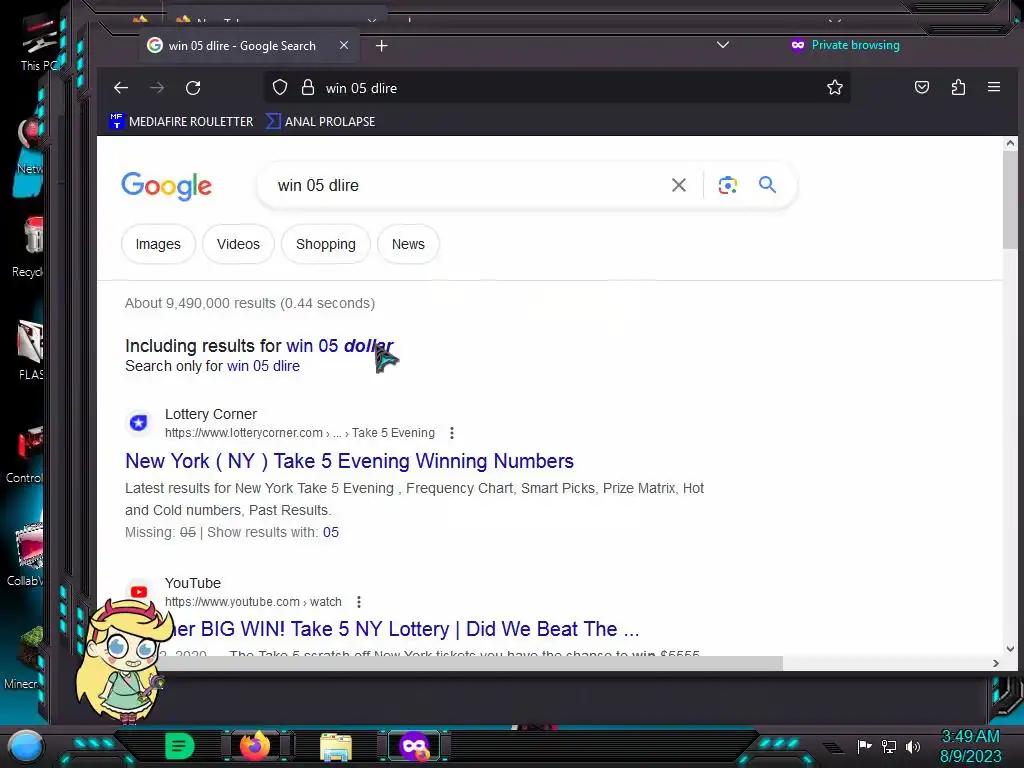Open tracking protection shield icon
Viewport: 1024px width, 768px height.
(x=280, y=88)
